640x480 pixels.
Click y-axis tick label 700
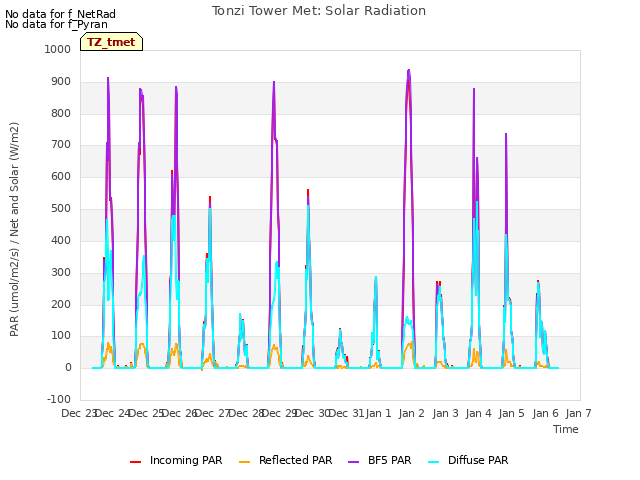pyautogui.click(x=61, y=145)
